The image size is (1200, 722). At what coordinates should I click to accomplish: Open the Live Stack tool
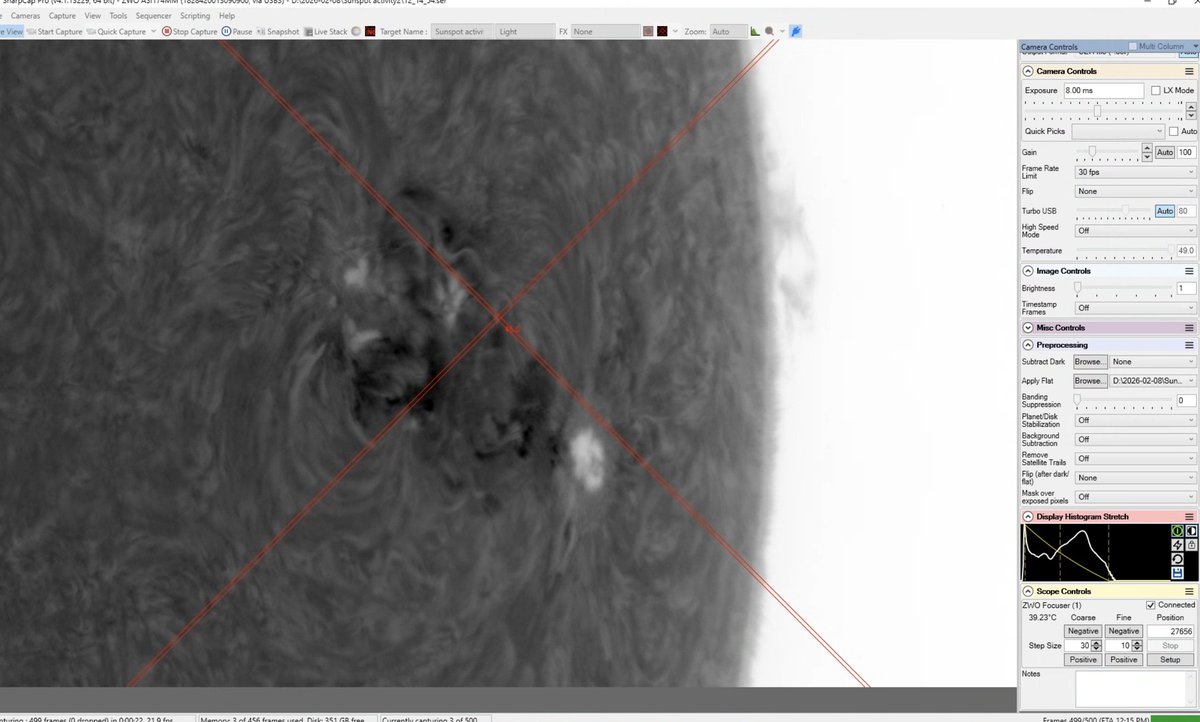point(326,31)
